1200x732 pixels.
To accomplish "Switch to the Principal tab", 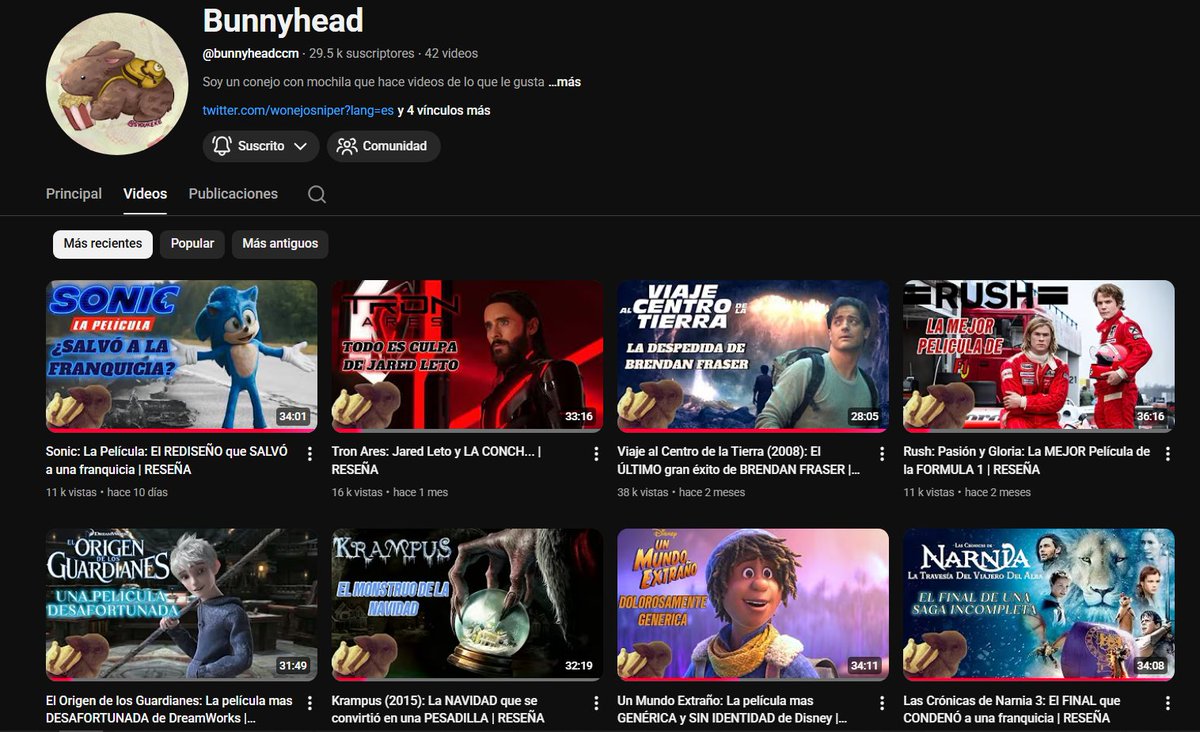I will (74, 194).
